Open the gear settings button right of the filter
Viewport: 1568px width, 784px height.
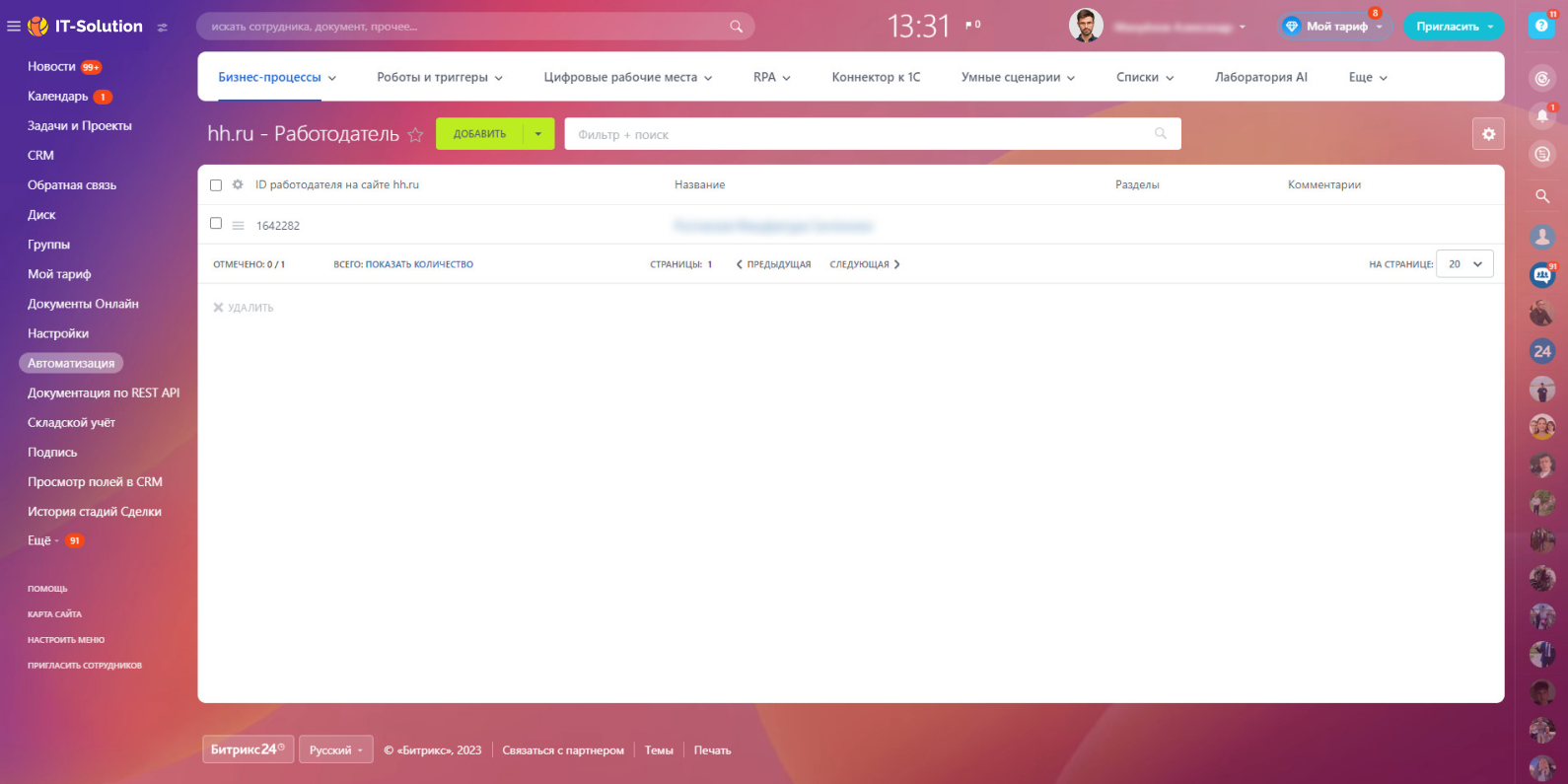[x=1488, y=134]
